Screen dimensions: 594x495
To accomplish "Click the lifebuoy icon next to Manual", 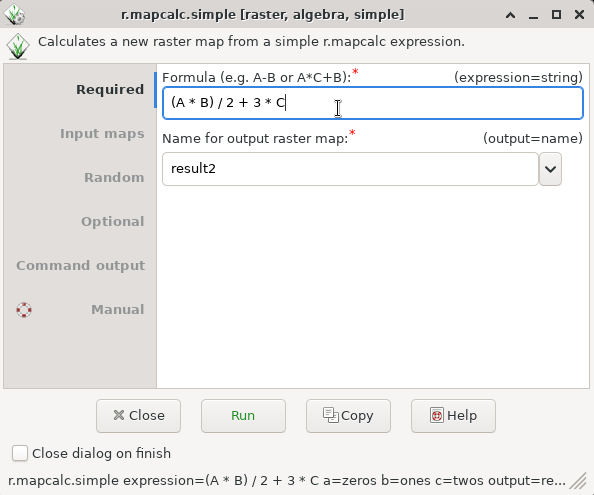I will point(24,310).
